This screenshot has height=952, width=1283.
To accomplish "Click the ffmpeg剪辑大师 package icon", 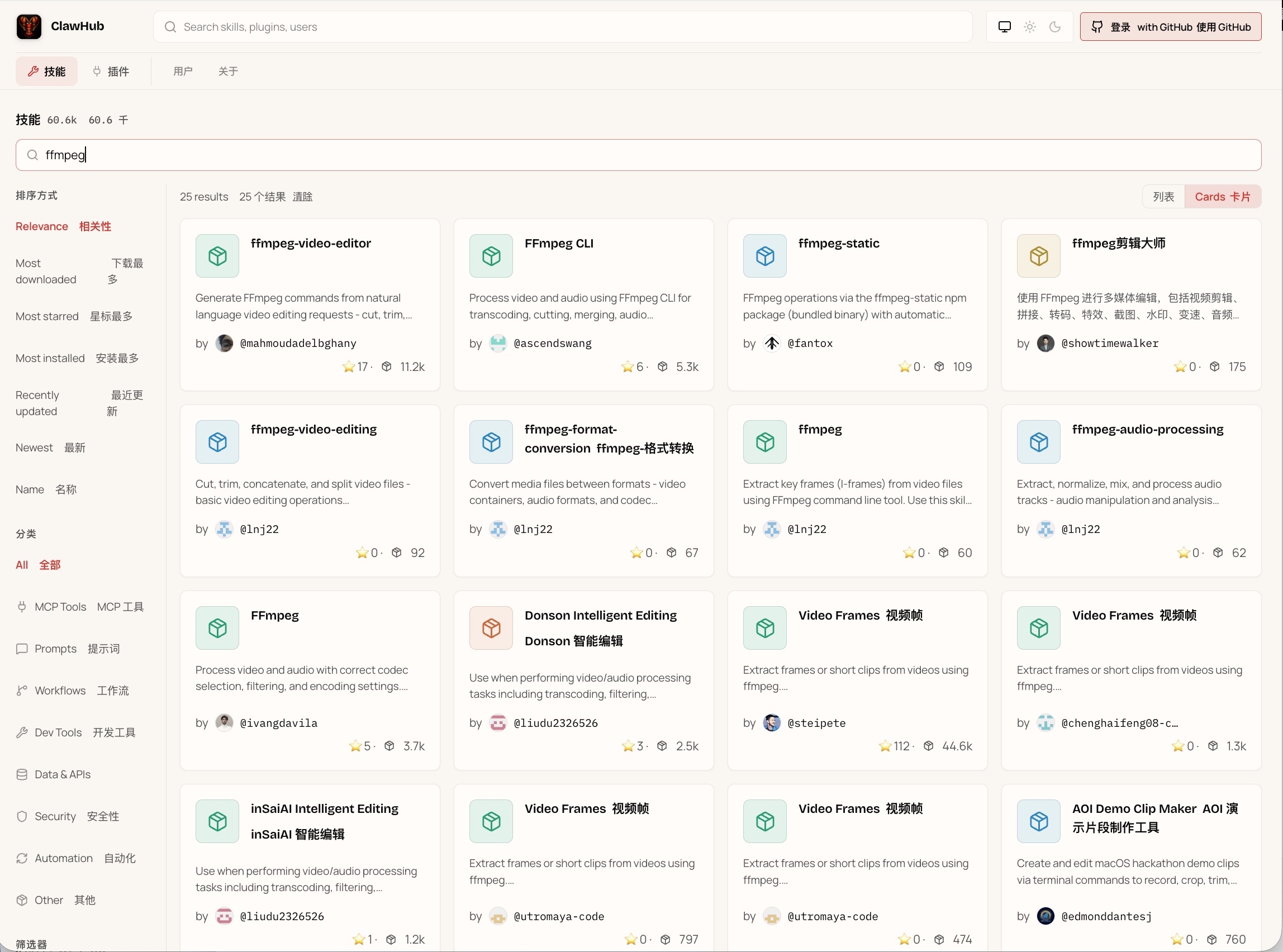I will (1039, 256).
